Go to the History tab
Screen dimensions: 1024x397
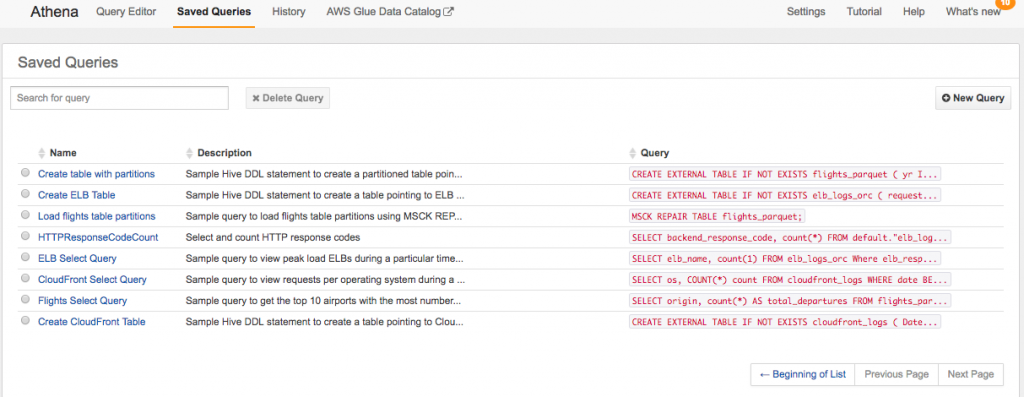(289, 12)
